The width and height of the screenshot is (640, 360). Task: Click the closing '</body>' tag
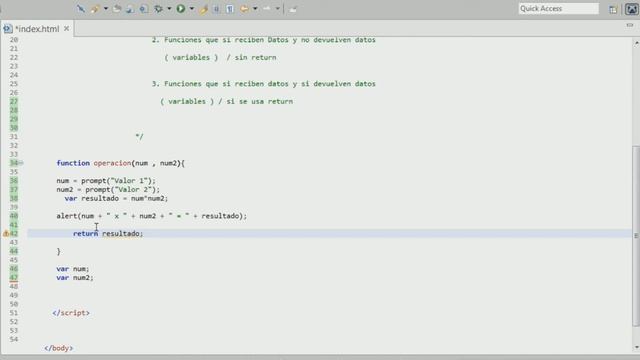point(58,348)
